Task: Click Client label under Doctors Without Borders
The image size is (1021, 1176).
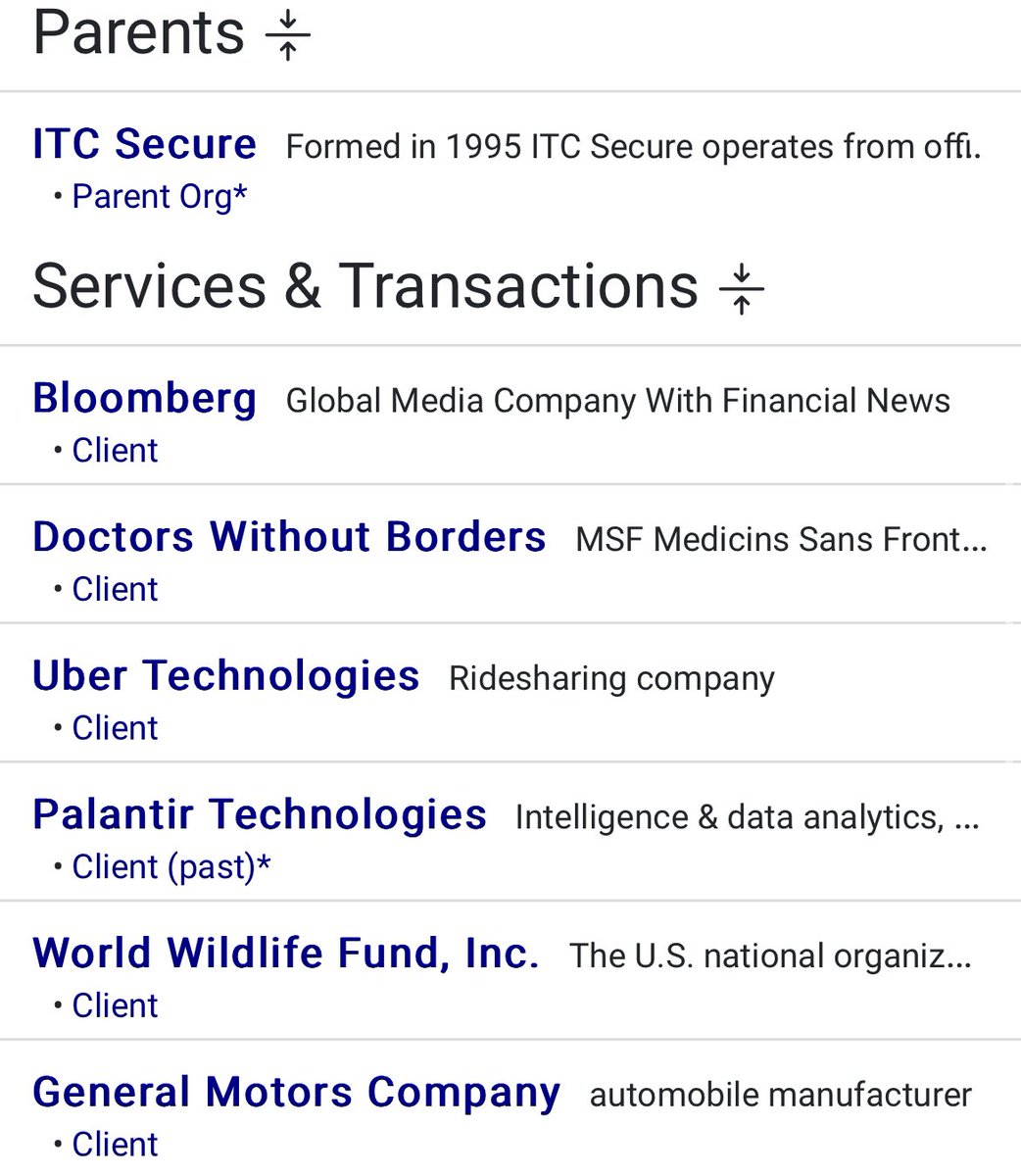Action: click(x=115, y=590)
